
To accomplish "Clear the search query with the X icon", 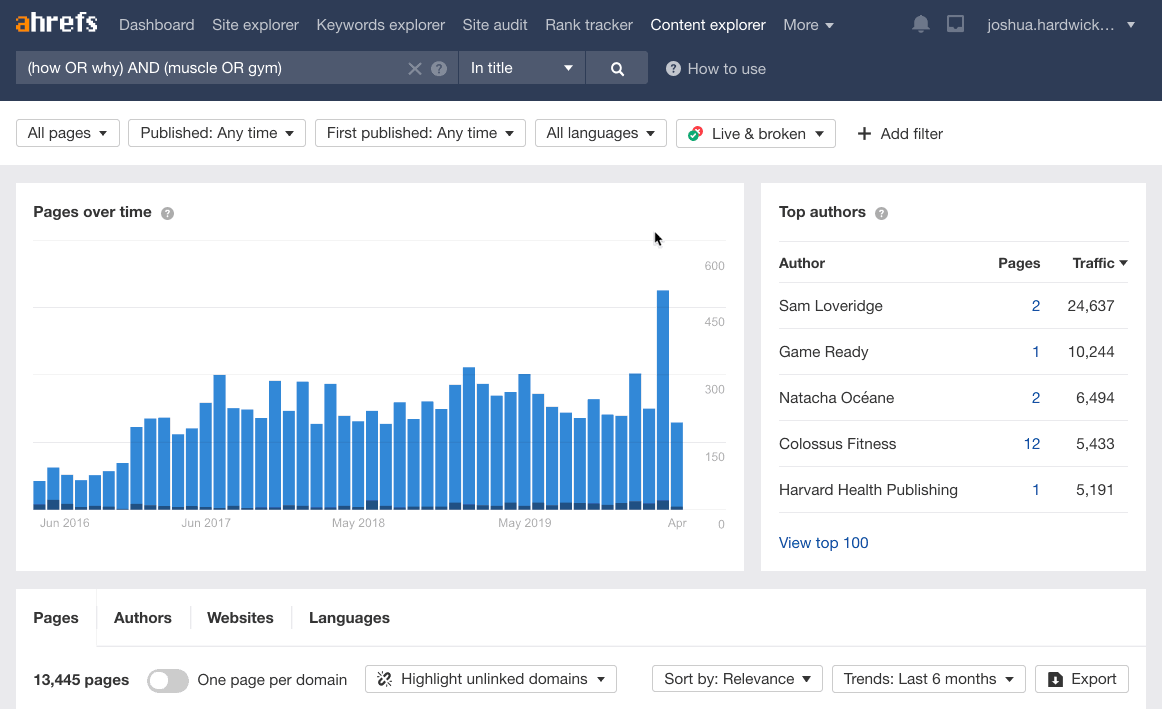I will click(414, 68).
